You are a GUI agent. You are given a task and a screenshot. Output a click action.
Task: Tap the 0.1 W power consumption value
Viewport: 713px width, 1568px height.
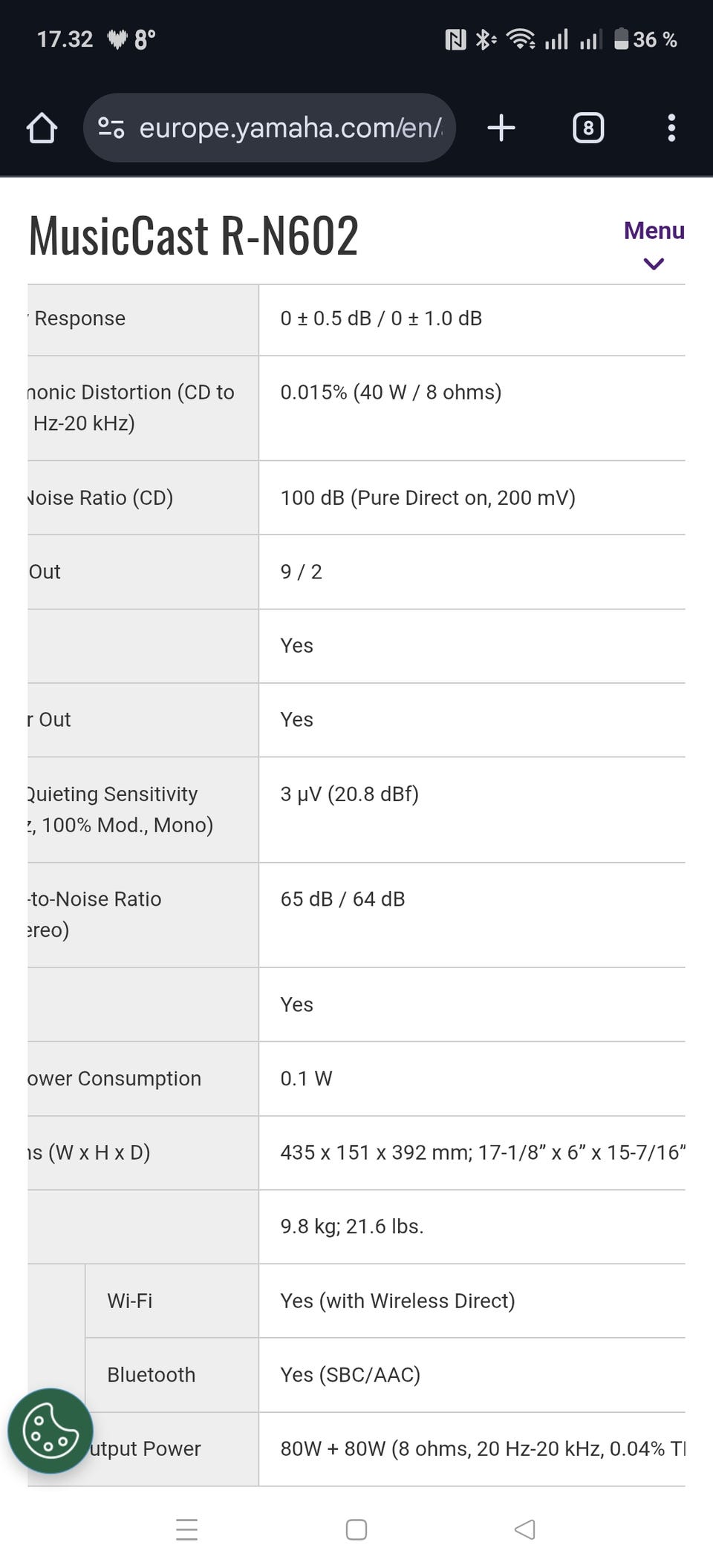306,1078
